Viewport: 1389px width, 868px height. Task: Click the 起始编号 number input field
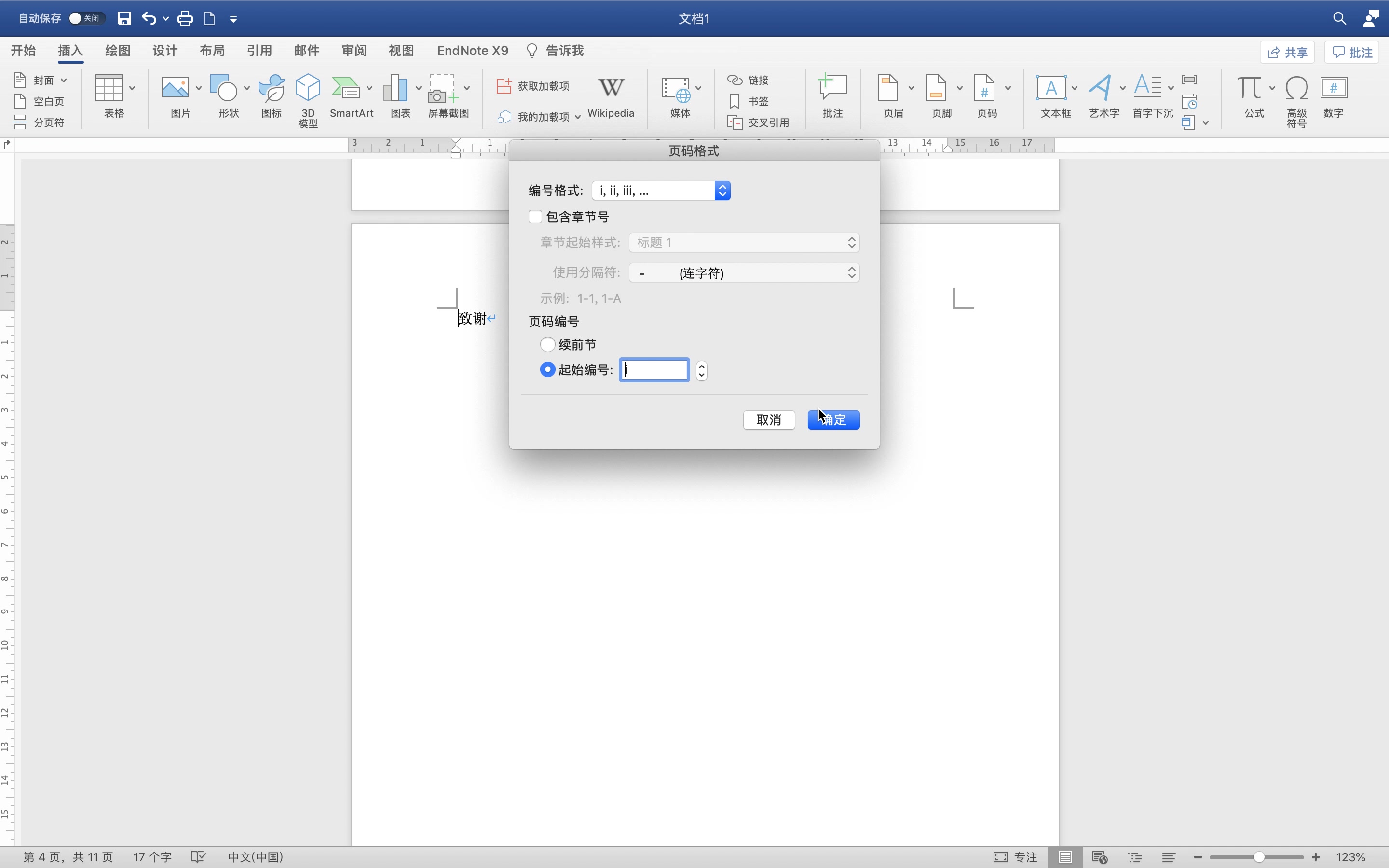coord(654,369)
